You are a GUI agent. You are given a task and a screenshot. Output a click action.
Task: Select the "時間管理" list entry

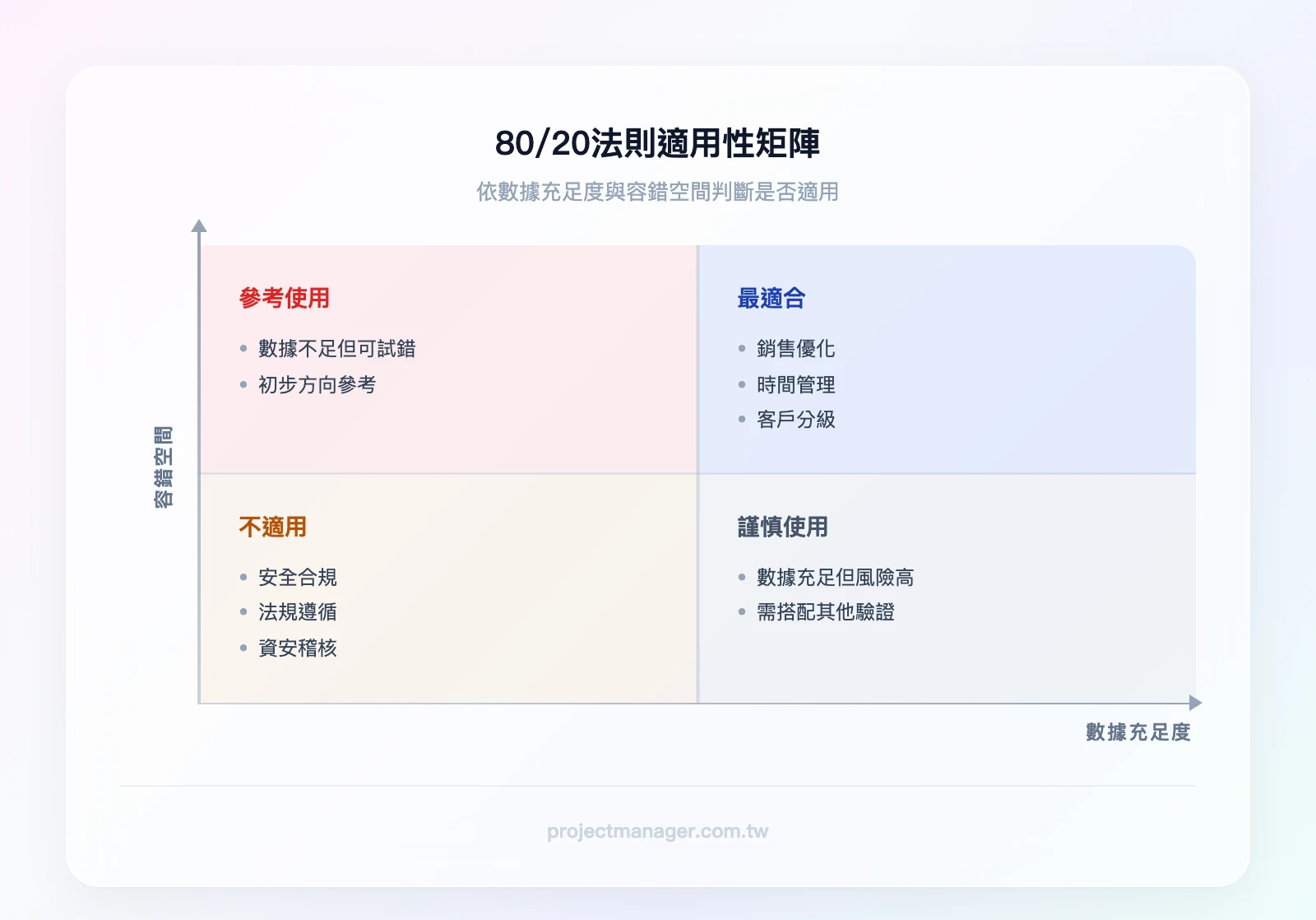click(x=795, y=384)
